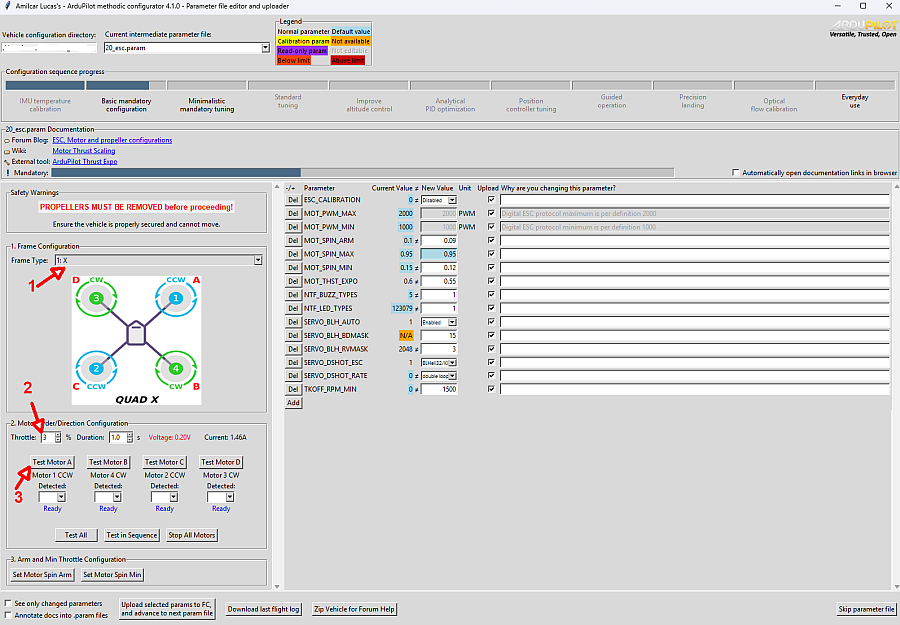Click Test All motors button

76,535
